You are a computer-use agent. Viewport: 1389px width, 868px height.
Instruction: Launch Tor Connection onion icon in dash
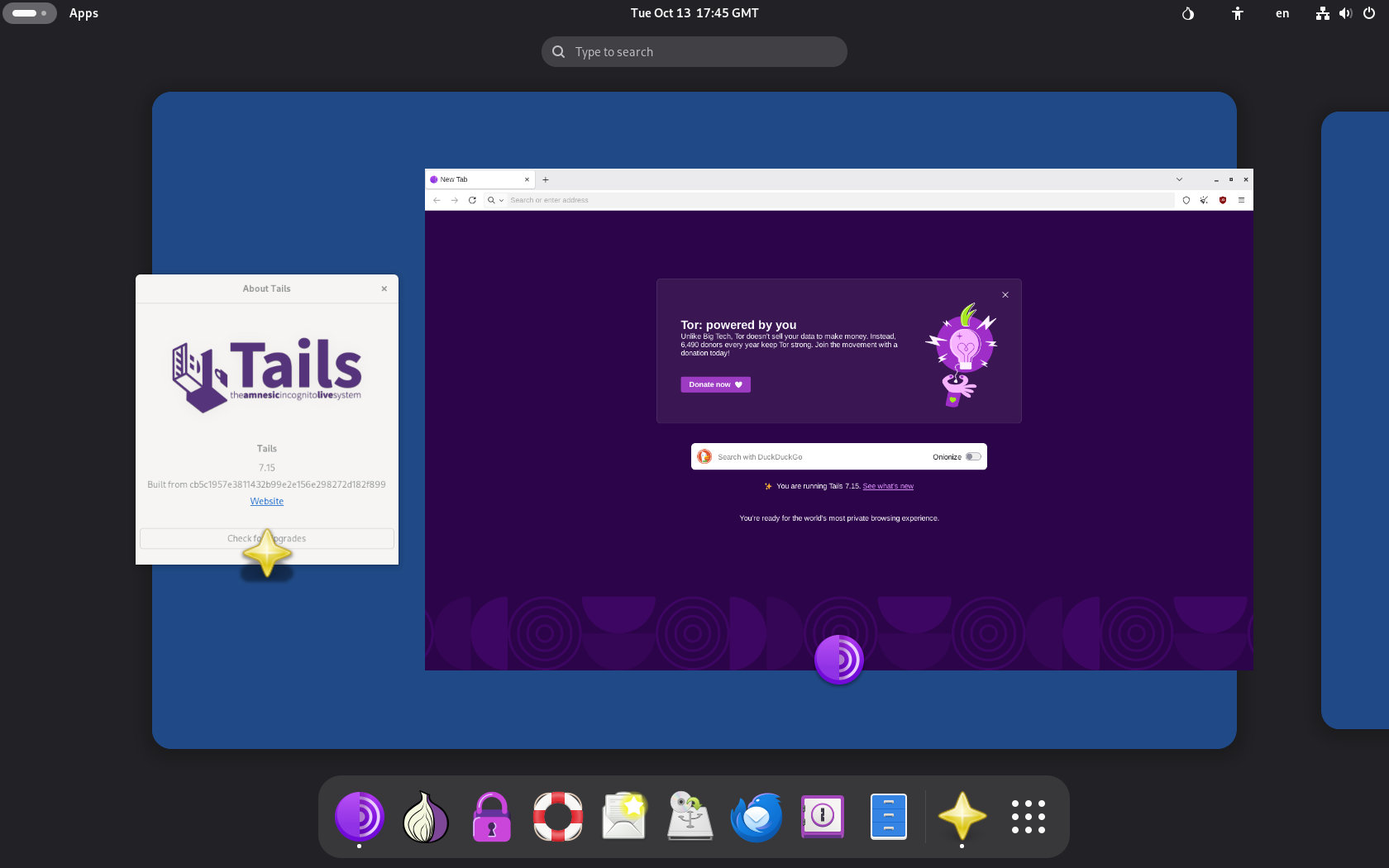(426, 817)
